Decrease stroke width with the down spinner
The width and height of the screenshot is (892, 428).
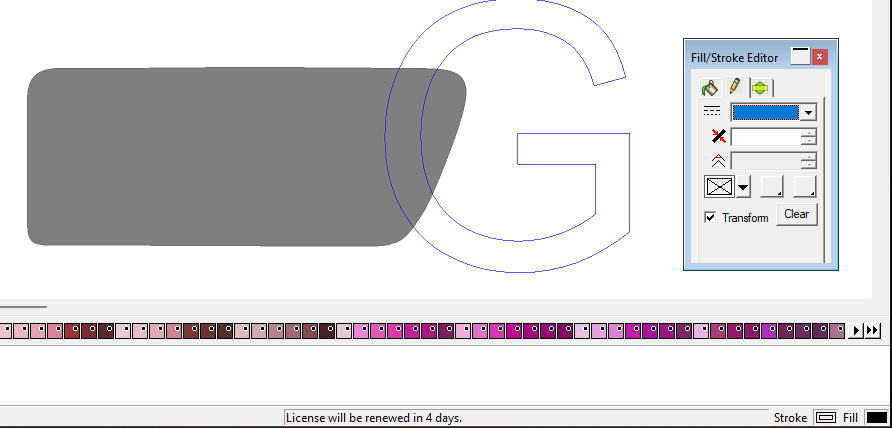(808, 141)
